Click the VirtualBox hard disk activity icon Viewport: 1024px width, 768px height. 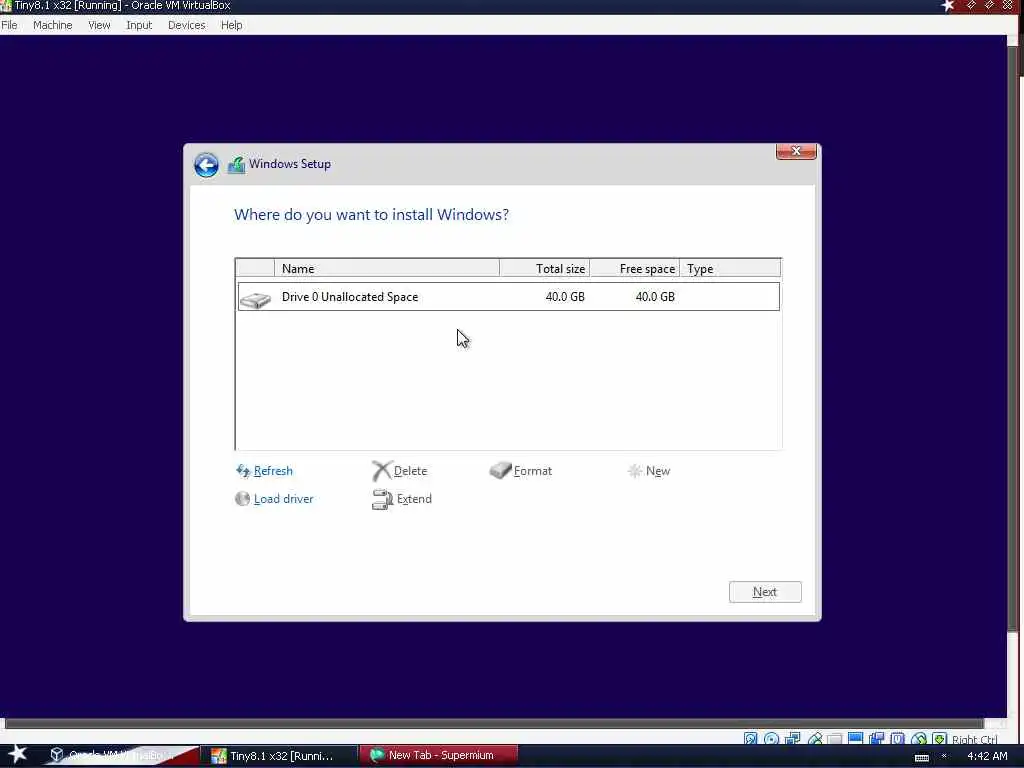750,738
